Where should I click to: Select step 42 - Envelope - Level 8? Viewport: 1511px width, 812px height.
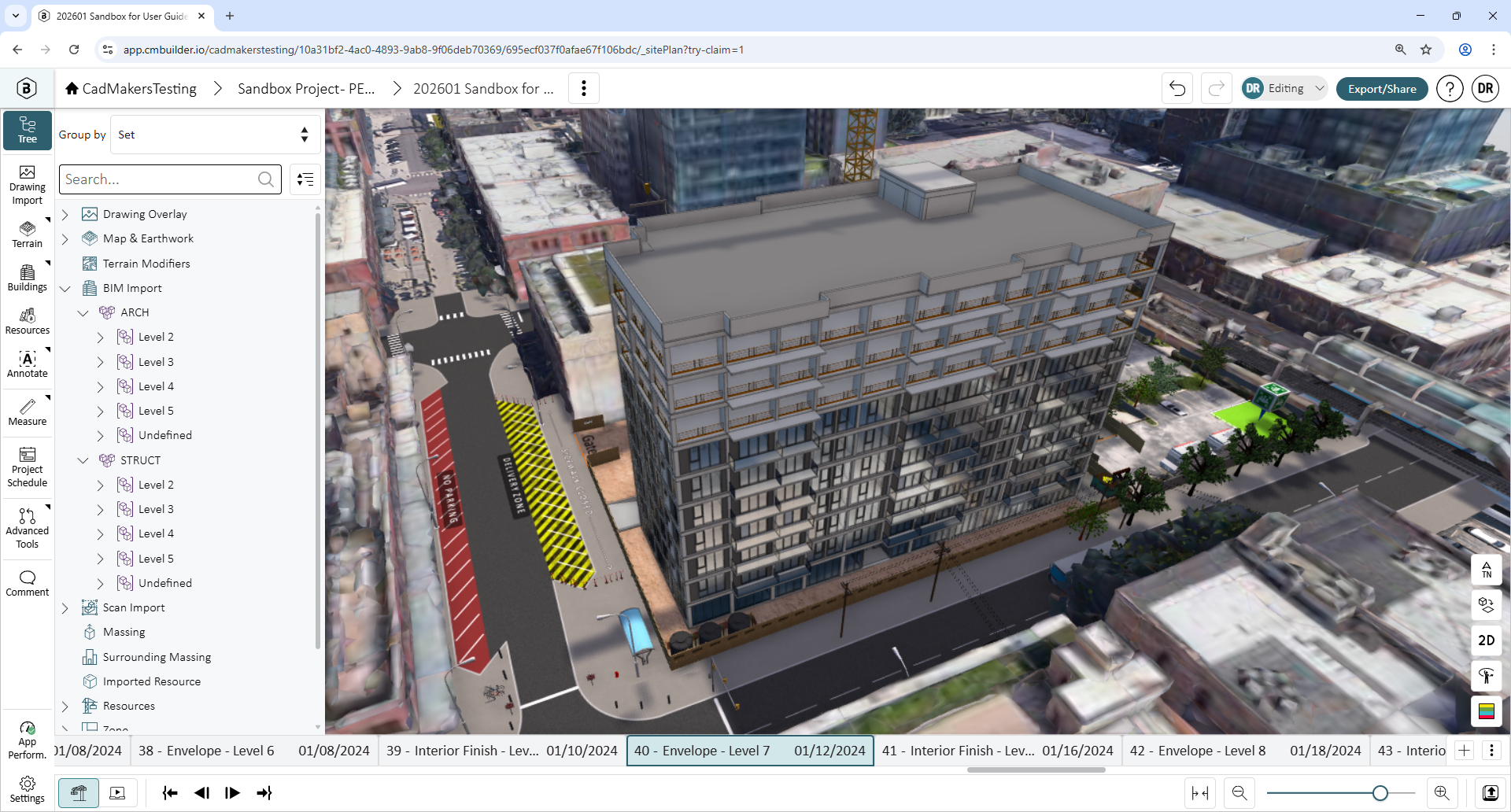click(1245, 751)
